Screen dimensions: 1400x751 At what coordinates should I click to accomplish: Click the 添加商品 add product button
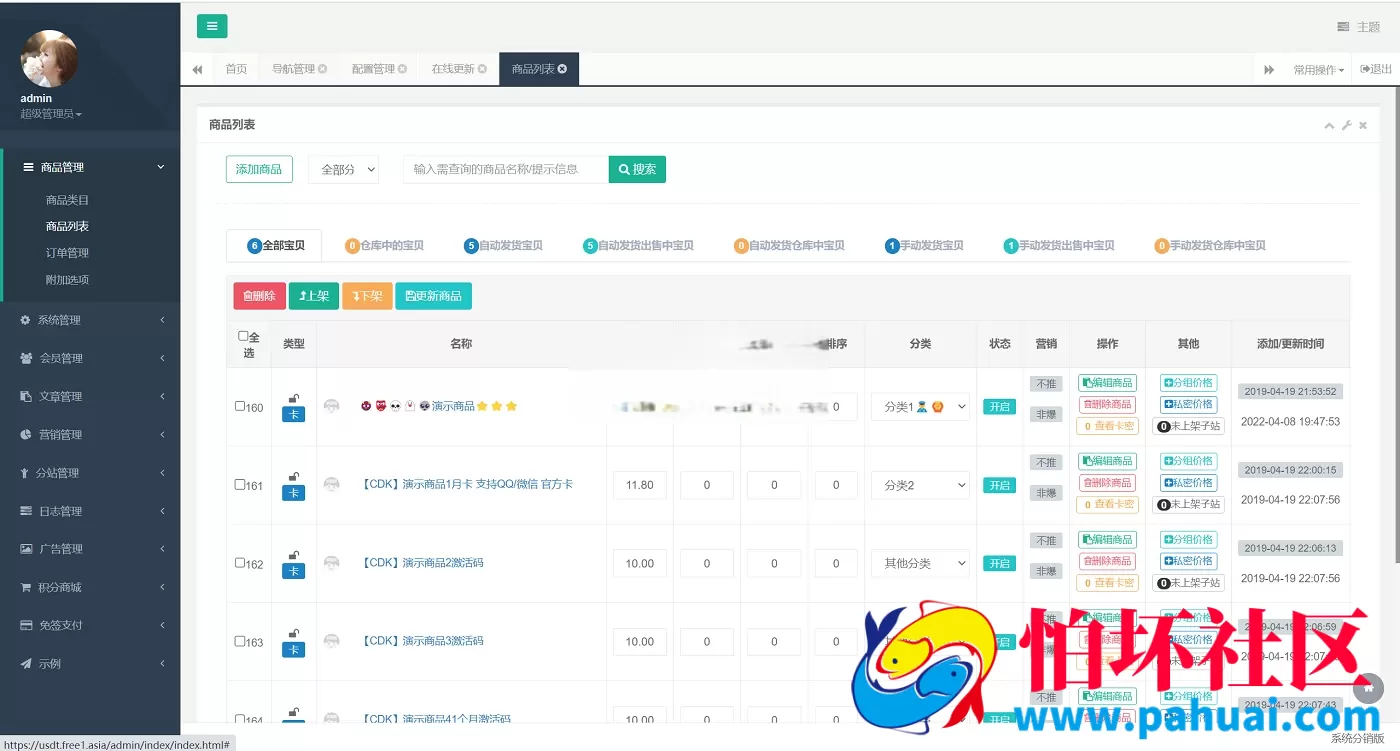[259, 169]
